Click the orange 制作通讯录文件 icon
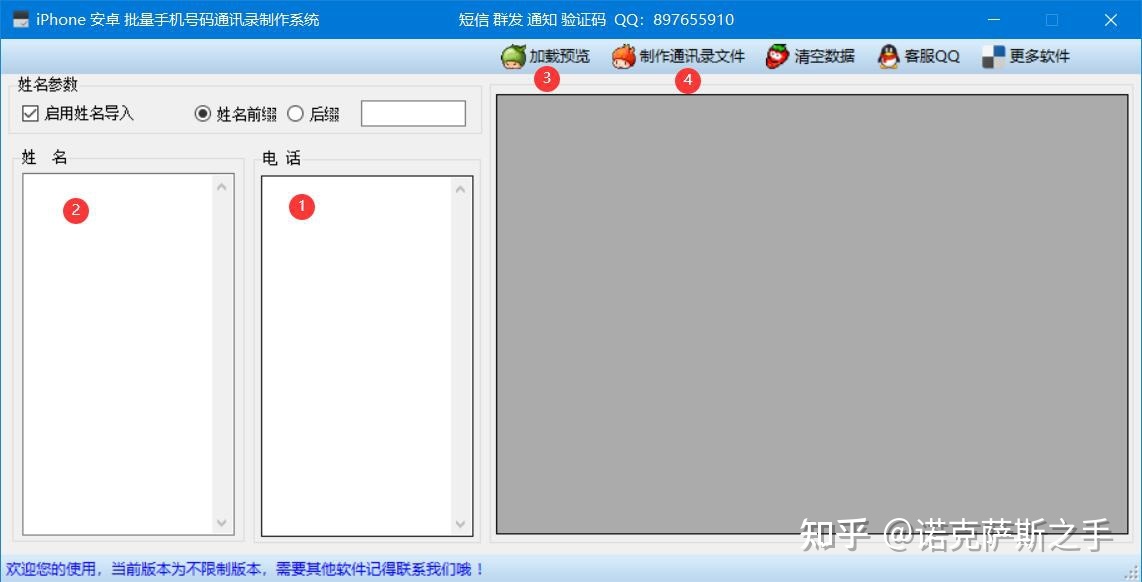 (x=623, y=57)
